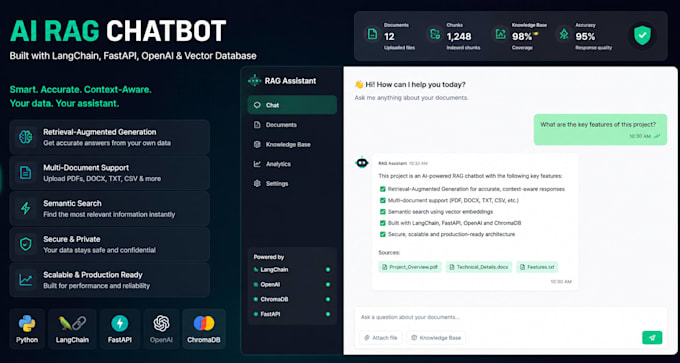Click 'OpenAI' in the Powered by list
Viewport: 680px width, 363px height.
point(270,285)
